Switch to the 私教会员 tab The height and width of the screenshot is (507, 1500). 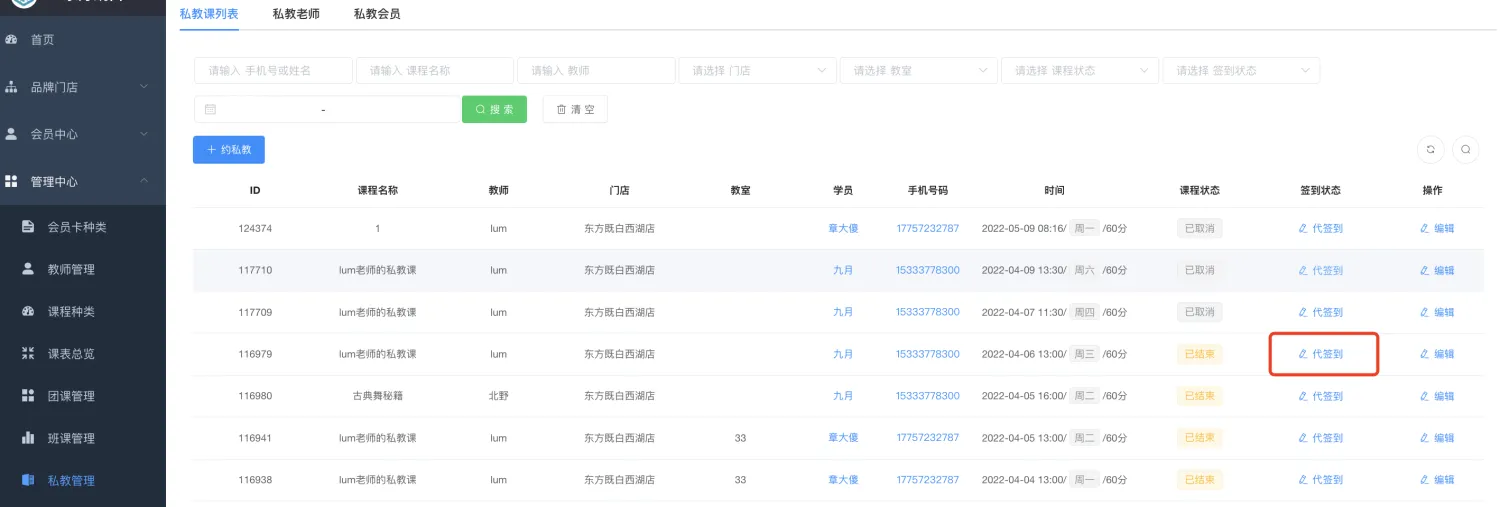point(377,14)
